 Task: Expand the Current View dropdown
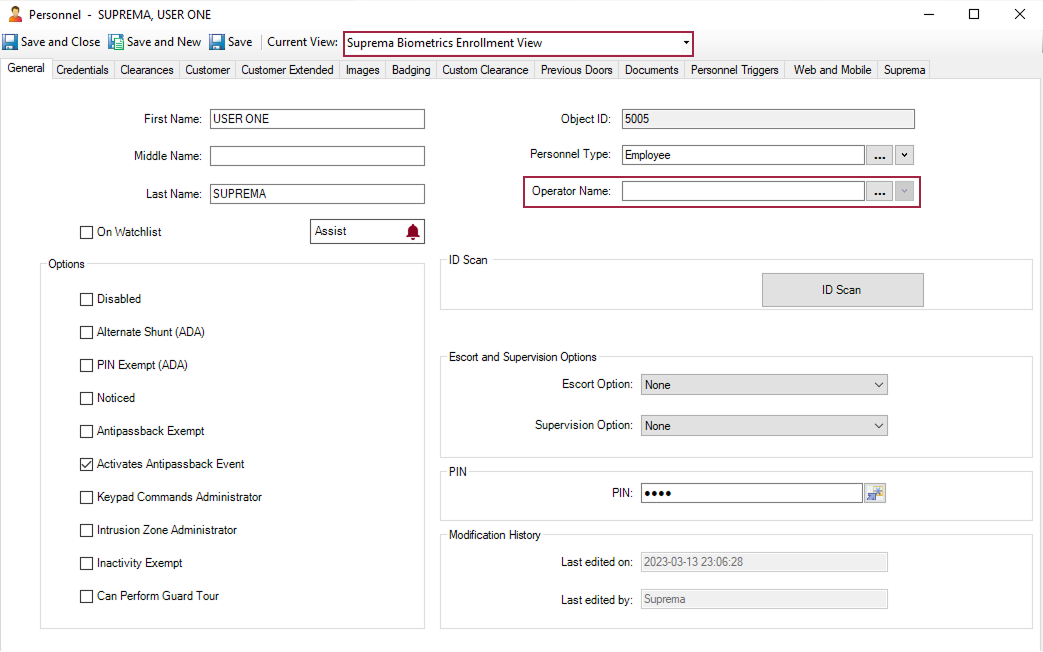click(686, 43)
